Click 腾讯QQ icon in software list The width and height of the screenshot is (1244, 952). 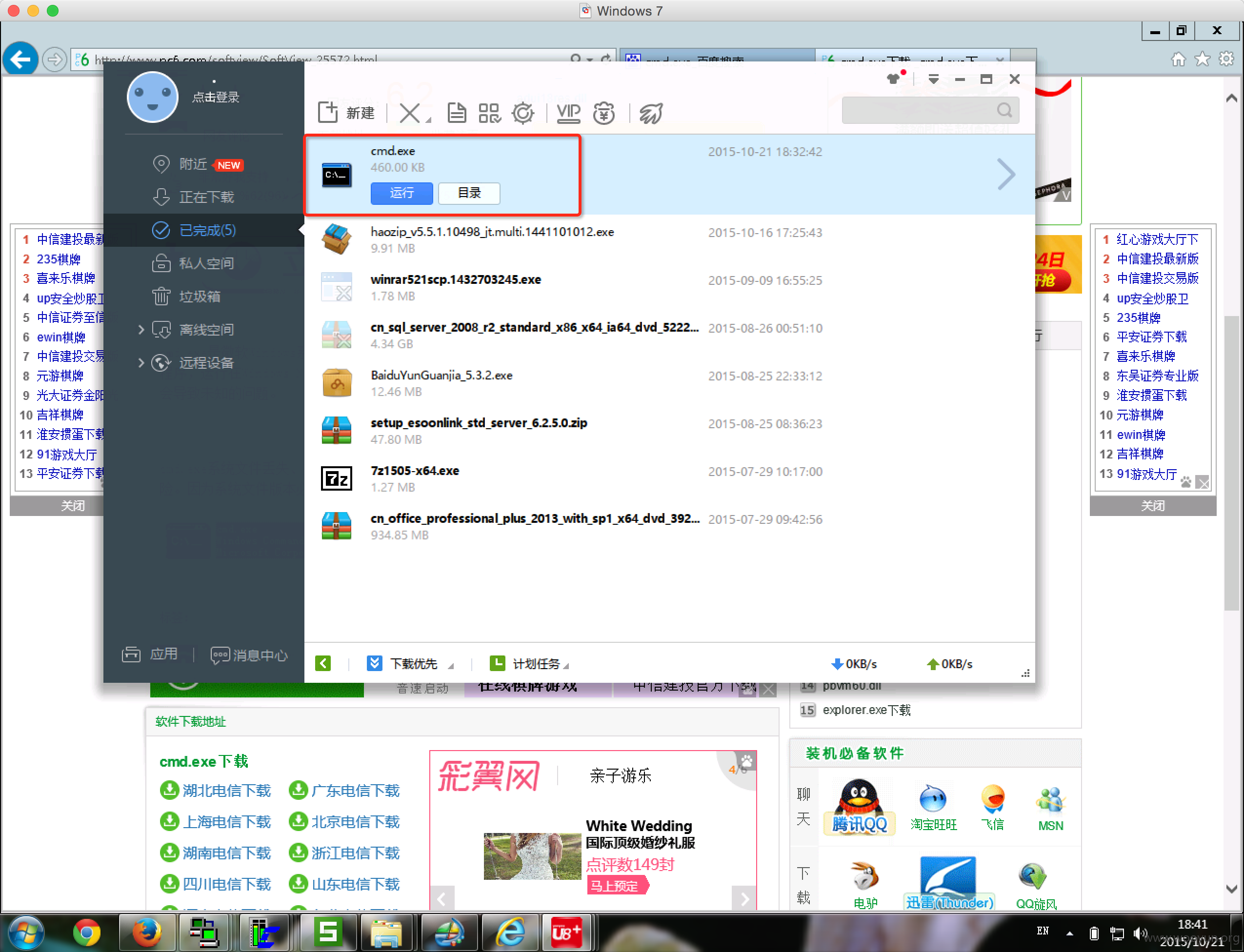point(859,806)
